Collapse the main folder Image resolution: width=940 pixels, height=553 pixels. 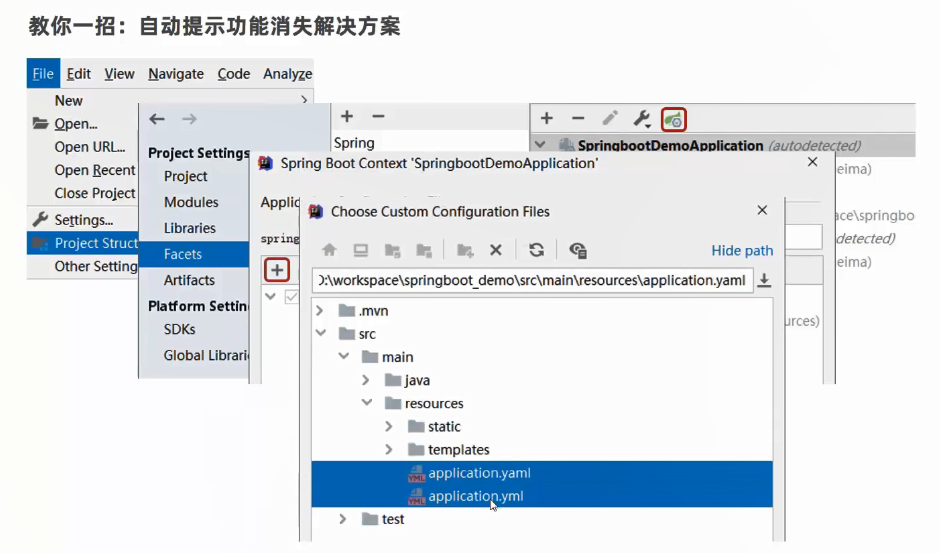[x=344, y=356]
